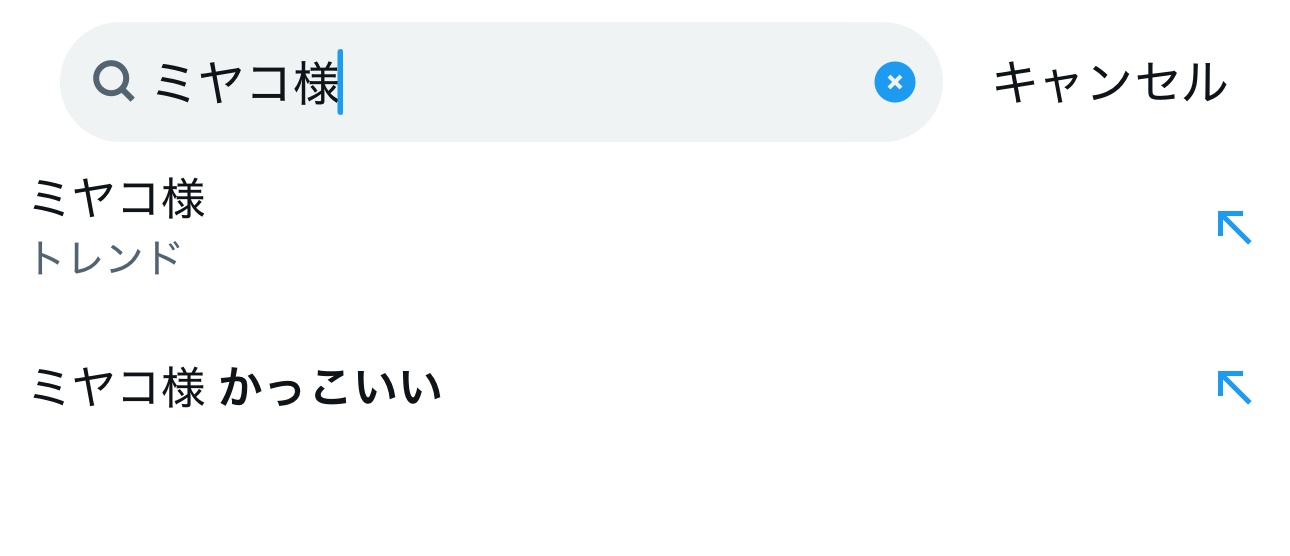Image resolution: width=1290 pixels, height=556 pixels.
Task: Click the トレンド label under ミヤコ様
Action: tap(106, 258)
